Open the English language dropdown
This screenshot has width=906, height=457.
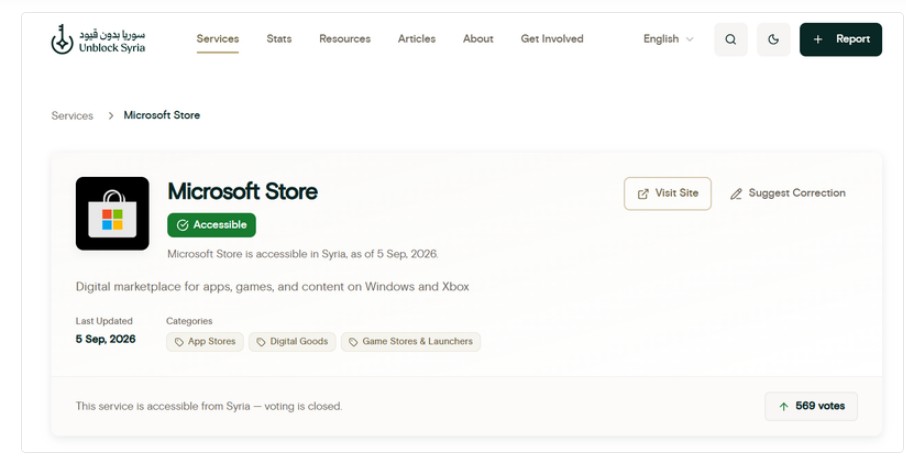(x=668, y=39)
